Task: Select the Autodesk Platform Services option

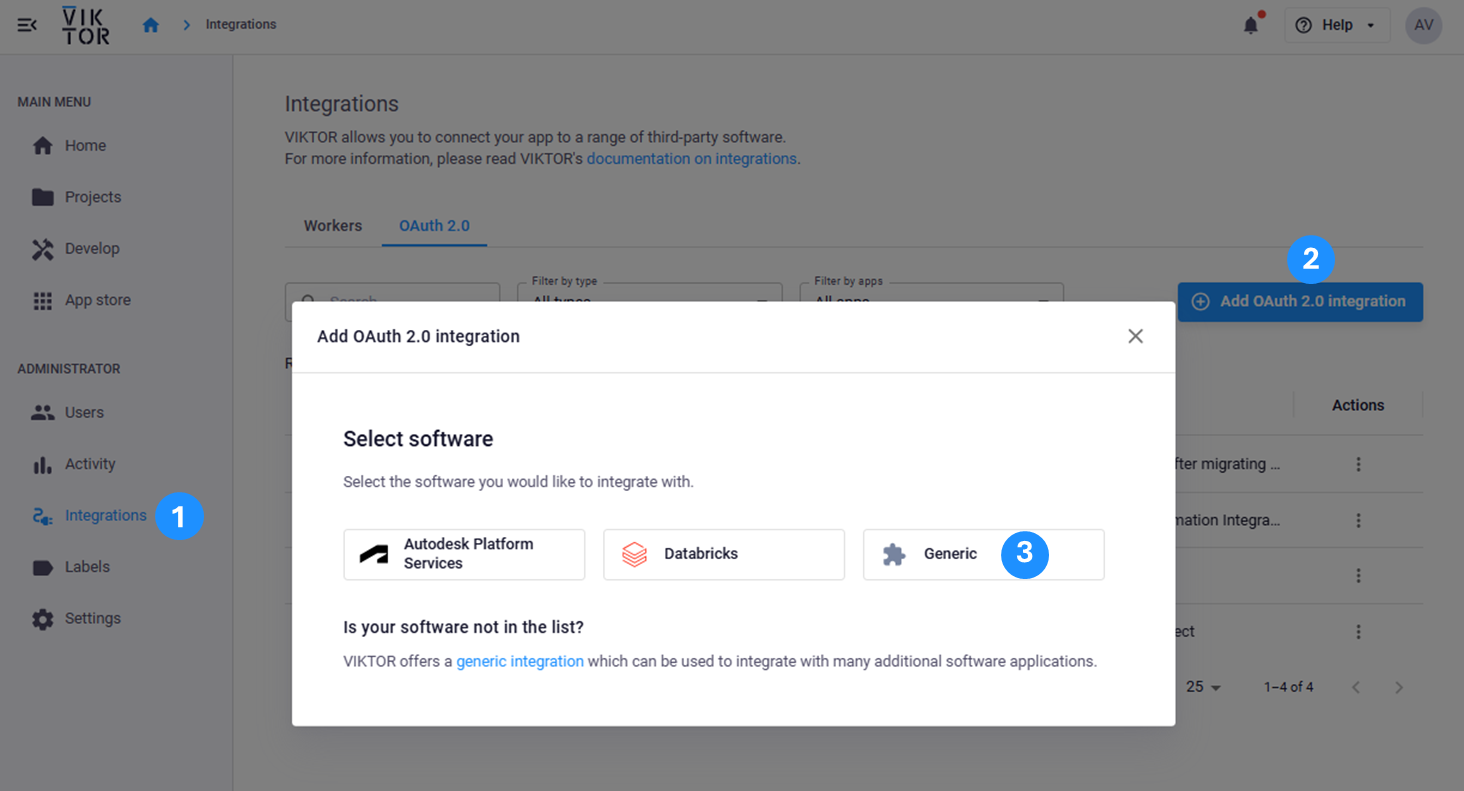Action: pyautogui.click(x=464, y=554)
